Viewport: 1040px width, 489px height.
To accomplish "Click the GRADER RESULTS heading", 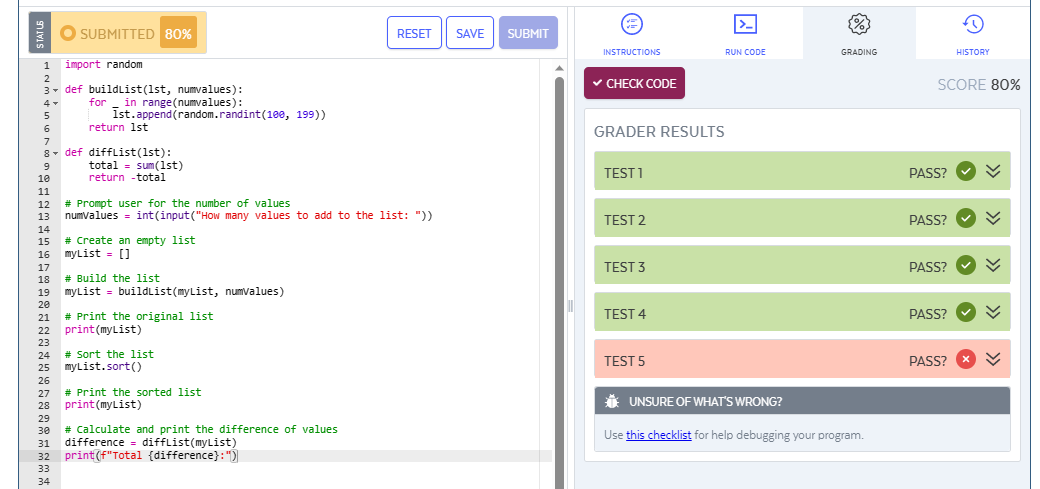I will [659, 131].
